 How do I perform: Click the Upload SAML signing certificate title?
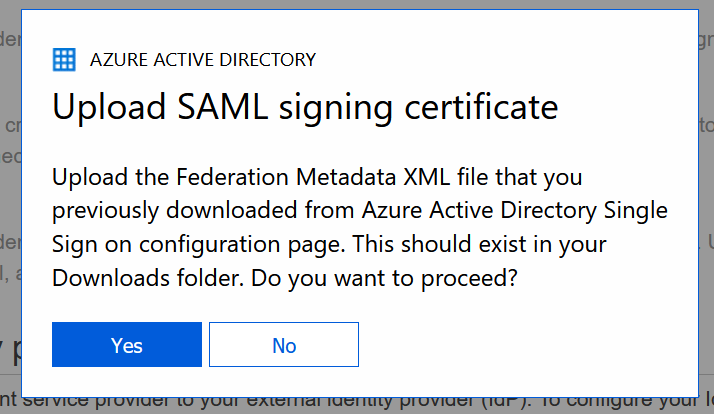coord(305,107)
